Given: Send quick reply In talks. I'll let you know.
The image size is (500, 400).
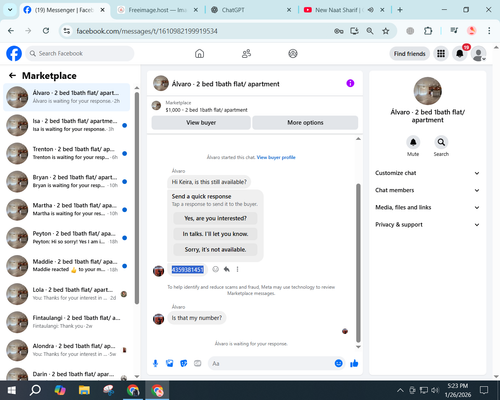Looking at the screenshot, I should [215, 234].
